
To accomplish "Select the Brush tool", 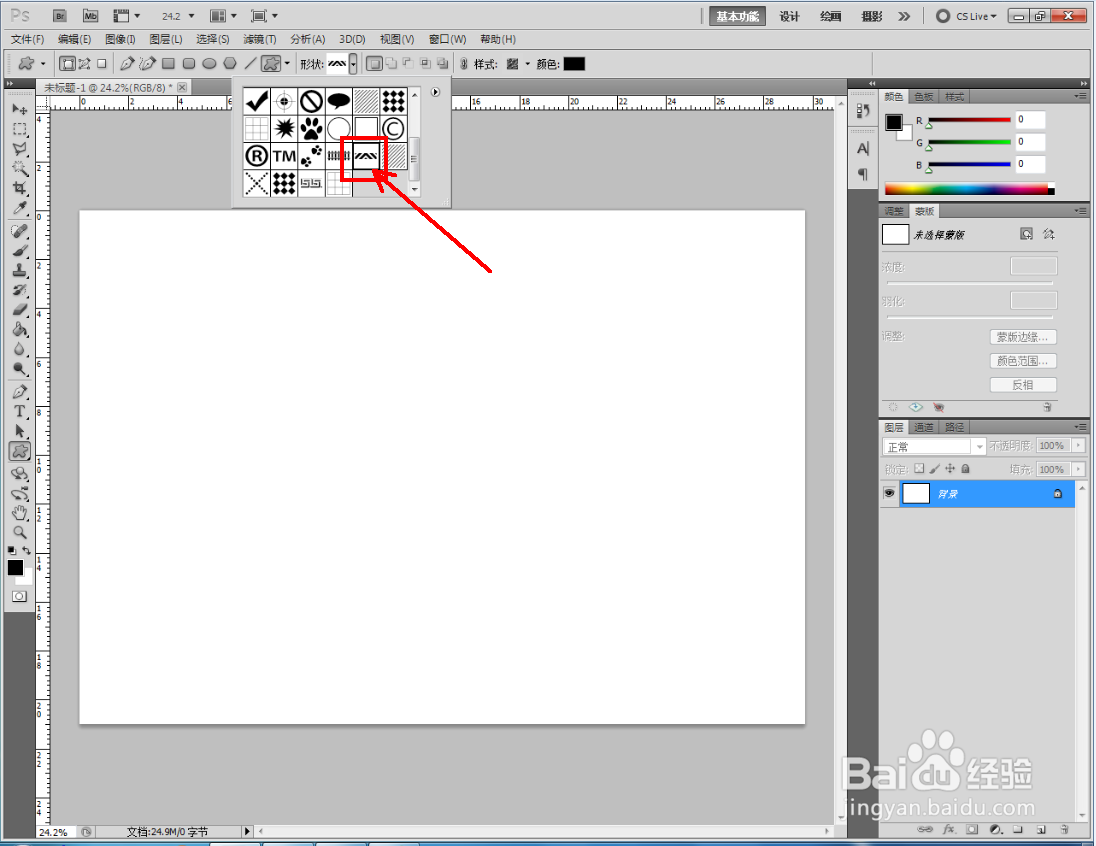I will 20,251.
